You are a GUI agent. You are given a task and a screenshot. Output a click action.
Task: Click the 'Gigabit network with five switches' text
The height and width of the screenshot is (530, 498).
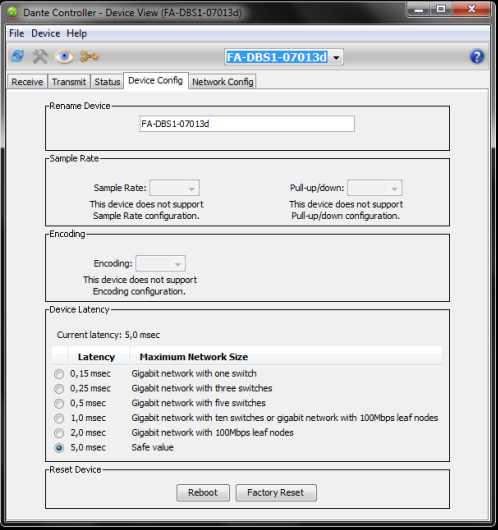[198, 403]
